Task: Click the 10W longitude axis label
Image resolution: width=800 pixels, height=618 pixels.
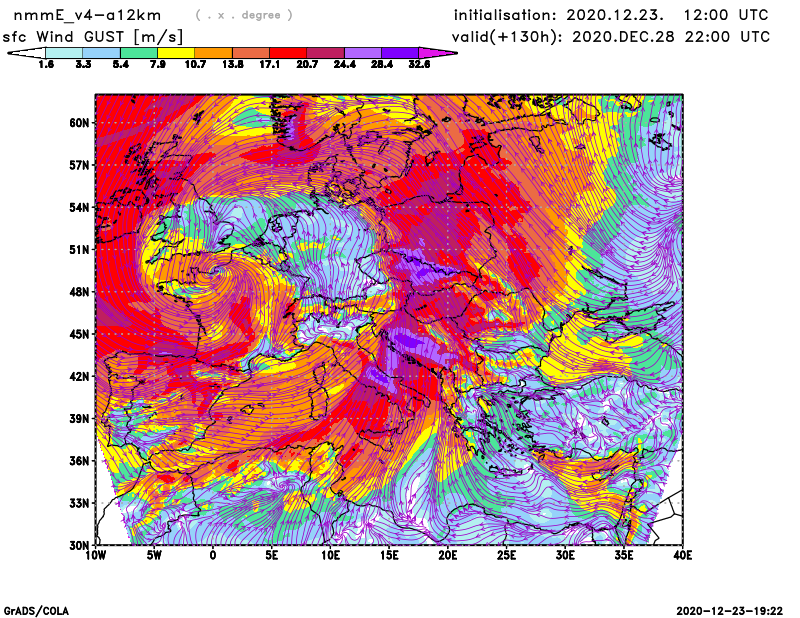Action: click(95, 554)
